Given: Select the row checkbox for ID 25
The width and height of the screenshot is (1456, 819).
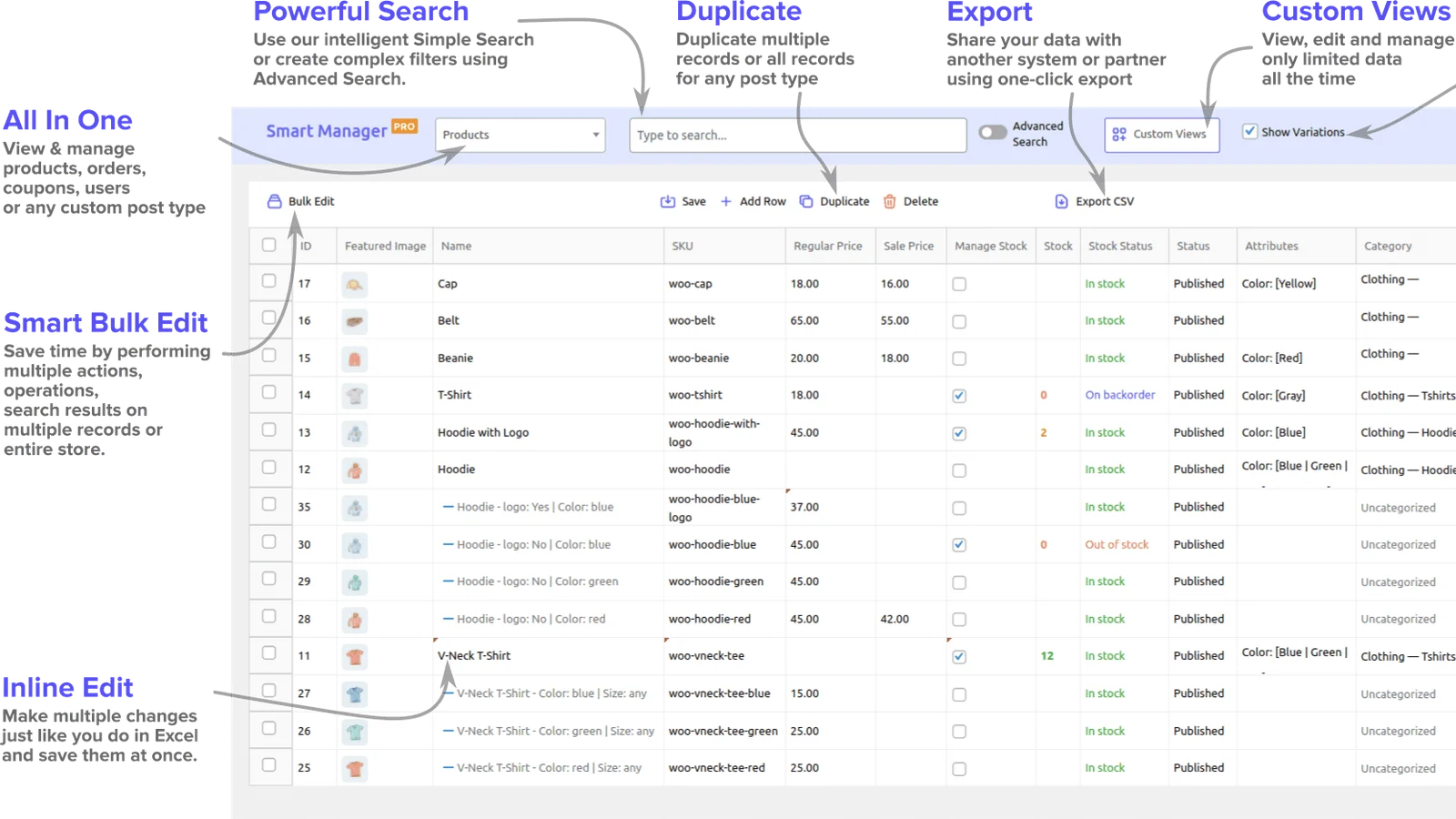Looking at the screenshot, I should click(268, 765).
